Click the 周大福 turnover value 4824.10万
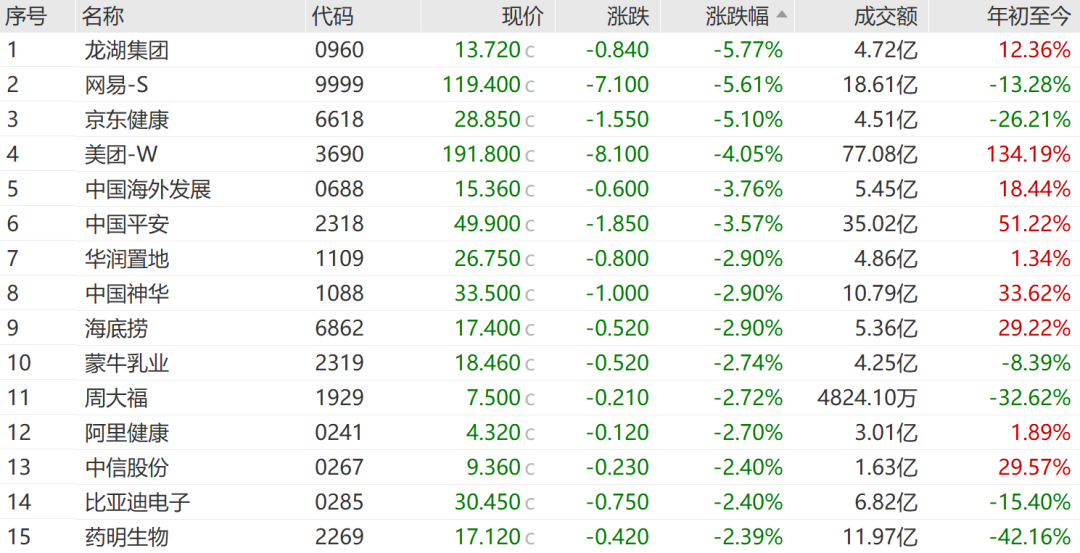The height and width of the screenshot is (553, 1080). coord(867,398)
